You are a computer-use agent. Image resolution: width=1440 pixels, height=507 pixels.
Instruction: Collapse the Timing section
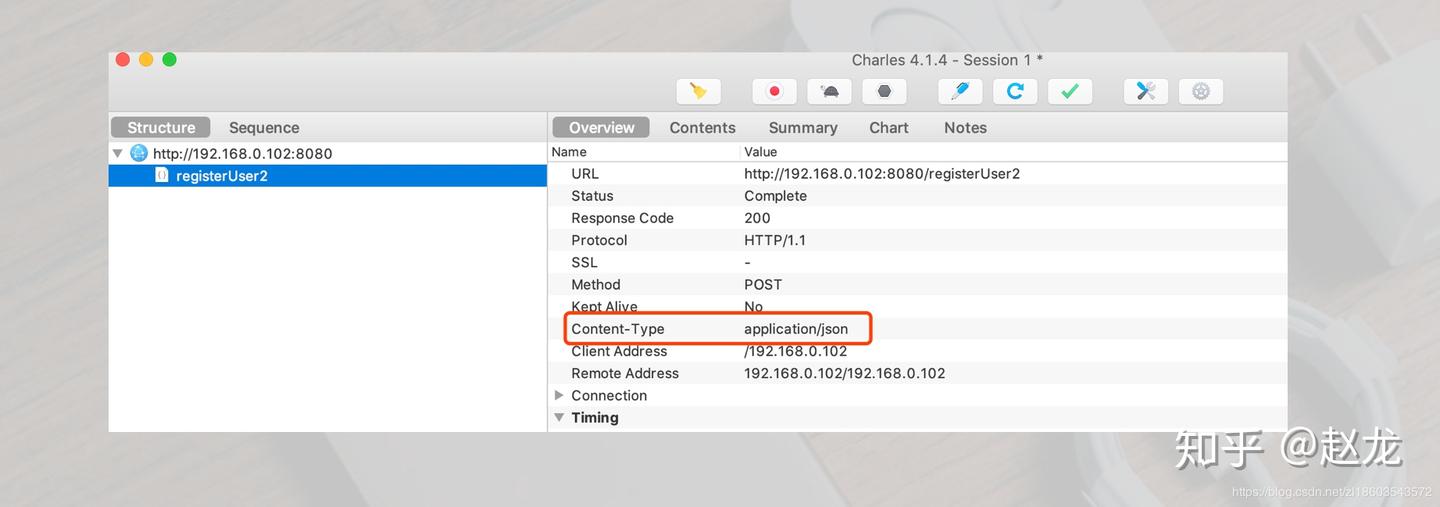click(559, 417)
